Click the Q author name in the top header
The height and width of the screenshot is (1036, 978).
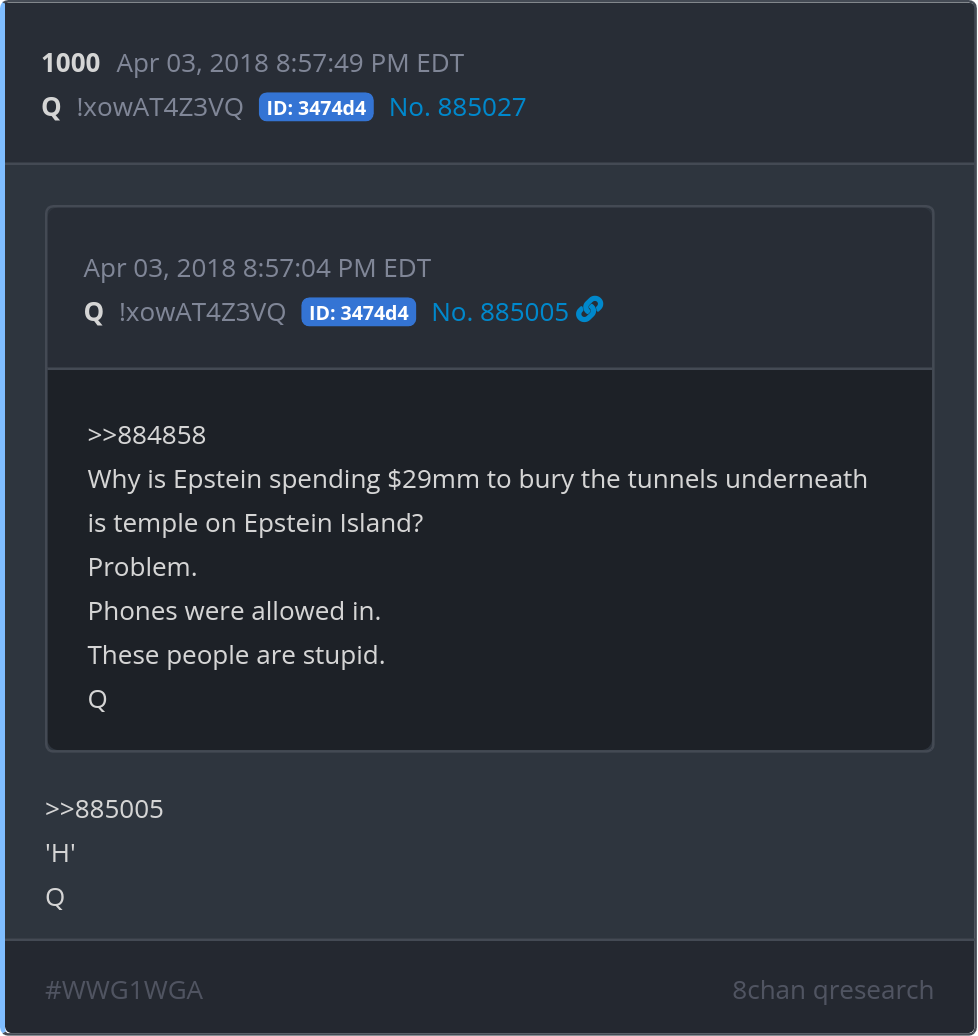pyautogui.click(x=51, y=108)
